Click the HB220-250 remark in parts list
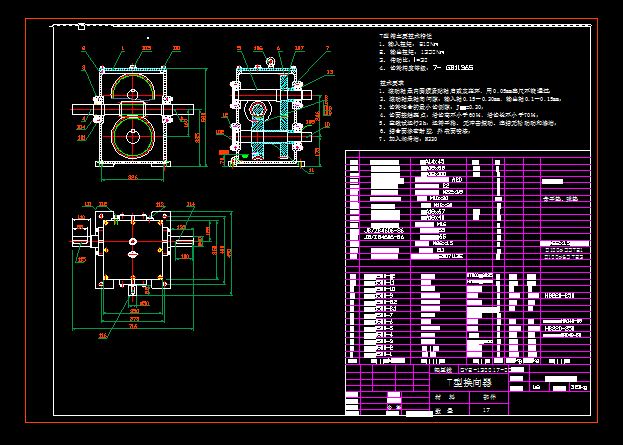Image resolution: width=623 pixels, height=445 pixels. [559, 329]
